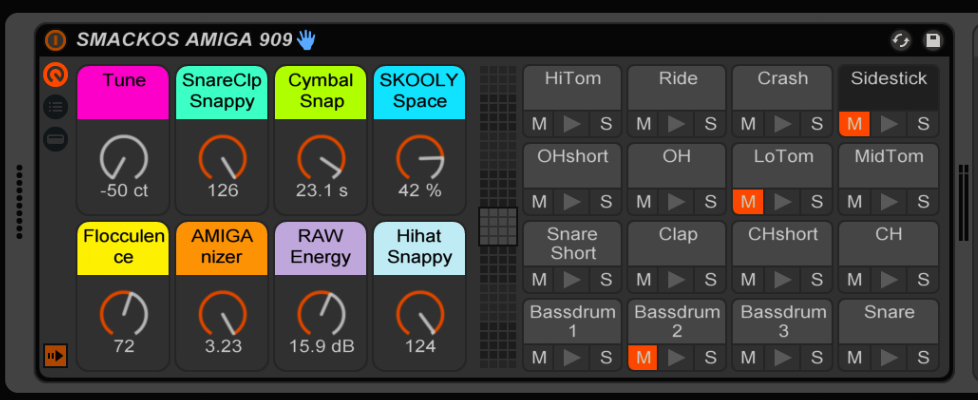The height and width of the screenshot is (400, 978).
Task: Click the pad overview selector grid
Action: (x=498, y=226)
